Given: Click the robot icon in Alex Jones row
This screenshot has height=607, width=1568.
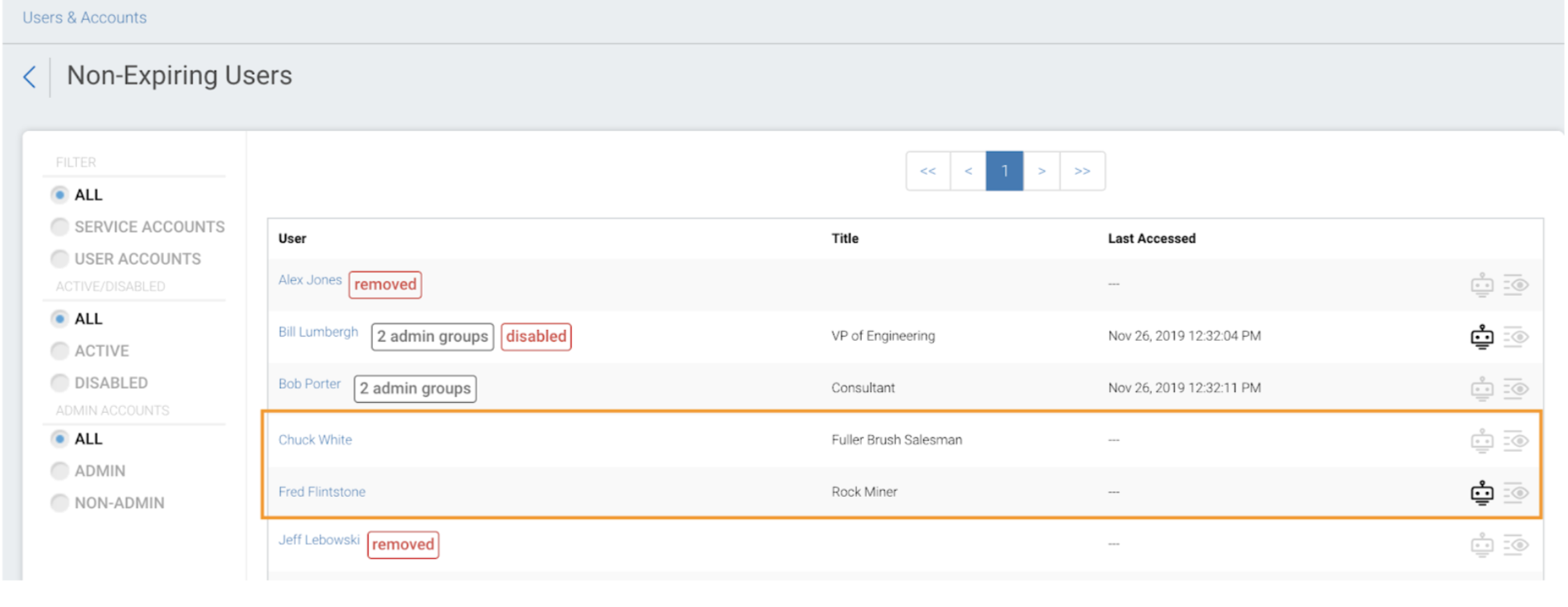Looking at the screenshot, I should pos(1481,285).
